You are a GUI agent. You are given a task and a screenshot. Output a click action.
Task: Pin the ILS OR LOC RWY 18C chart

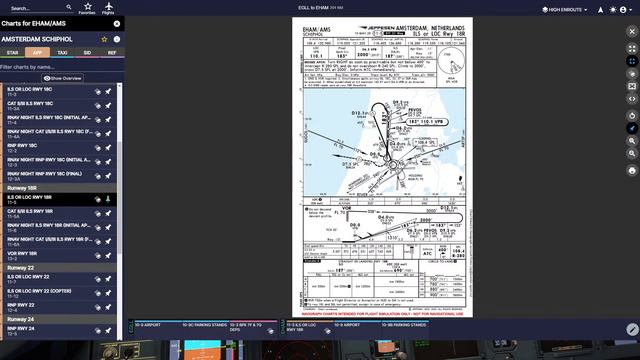click(x=108, y=92)
